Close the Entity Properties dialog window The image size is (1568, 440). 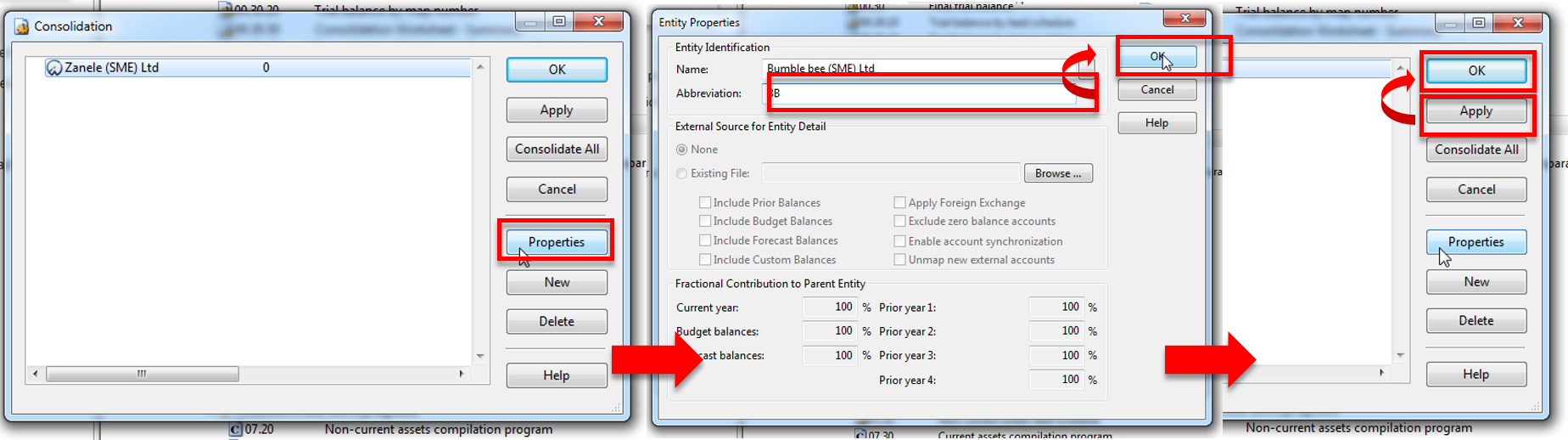coord(1184,19)
